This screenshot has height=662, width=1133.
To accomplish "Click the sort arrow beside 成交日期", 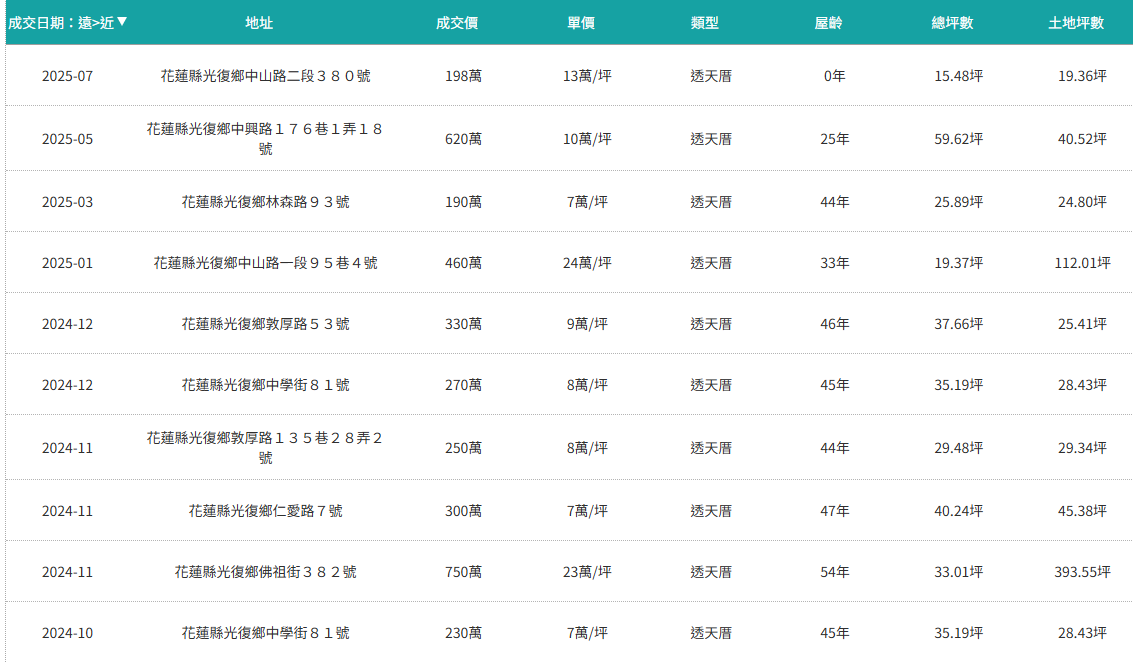I will (x=122, y=22).
